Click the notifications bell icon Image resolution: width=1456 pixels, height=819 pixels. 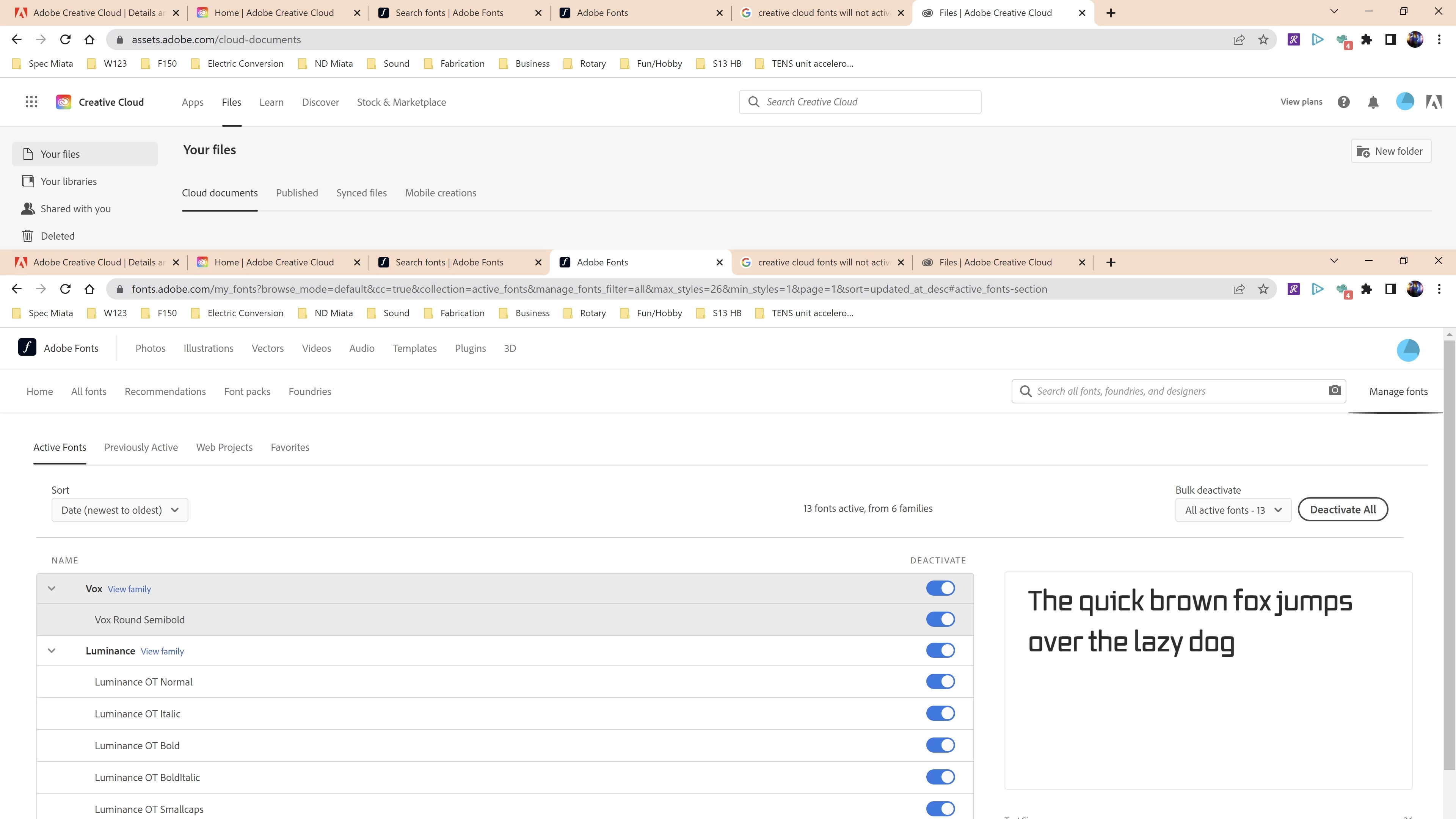tap(1373, 102)
